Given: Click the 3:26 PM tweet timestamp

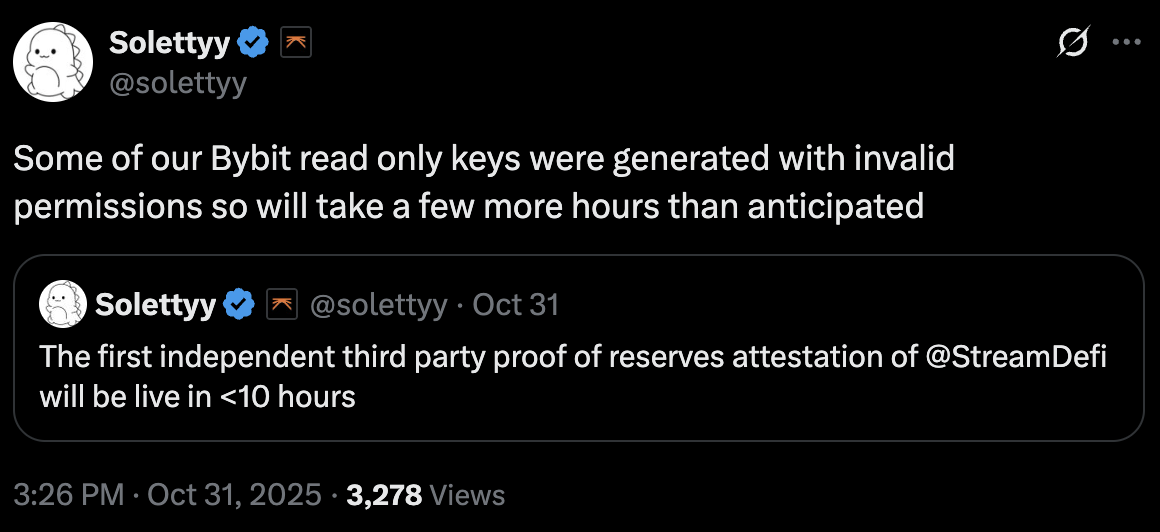Looking at the screenshot, I should coord(69,494).
